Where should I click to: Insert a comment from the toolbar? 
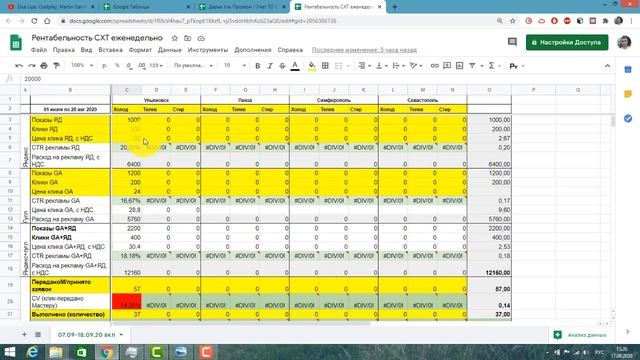coord(447,66)
